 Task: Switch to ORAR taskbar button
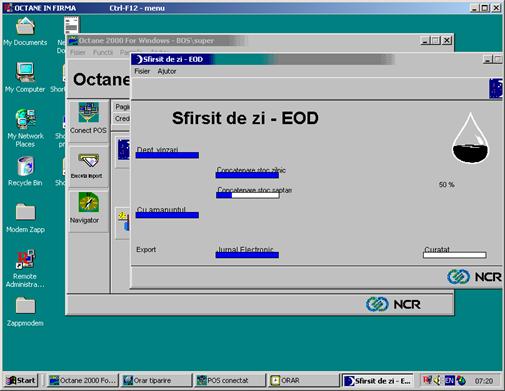click(303, 380)
